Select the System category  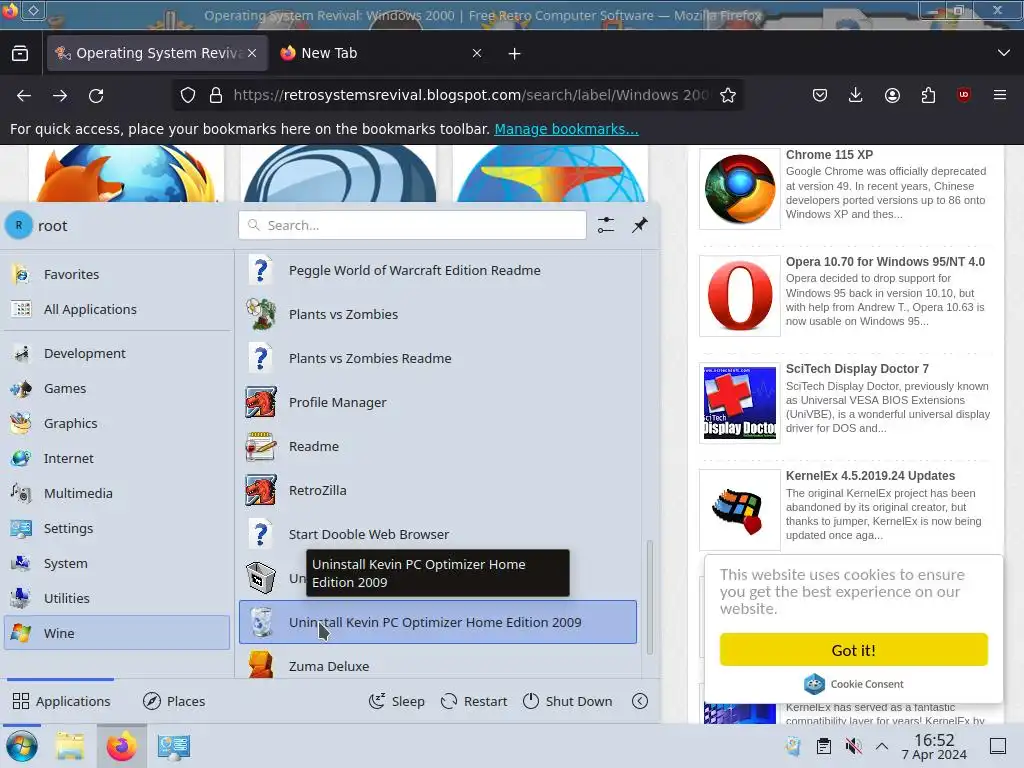(118, 563)
